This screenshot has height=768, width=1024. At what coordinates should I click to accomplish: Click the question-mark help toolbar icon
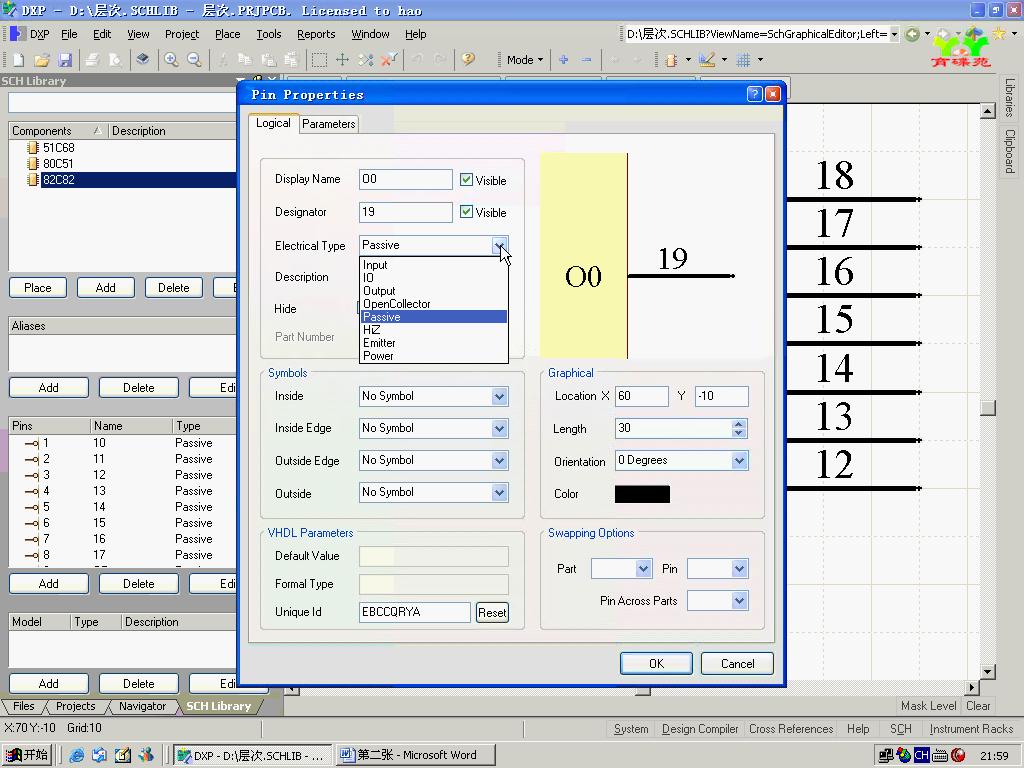468,60
